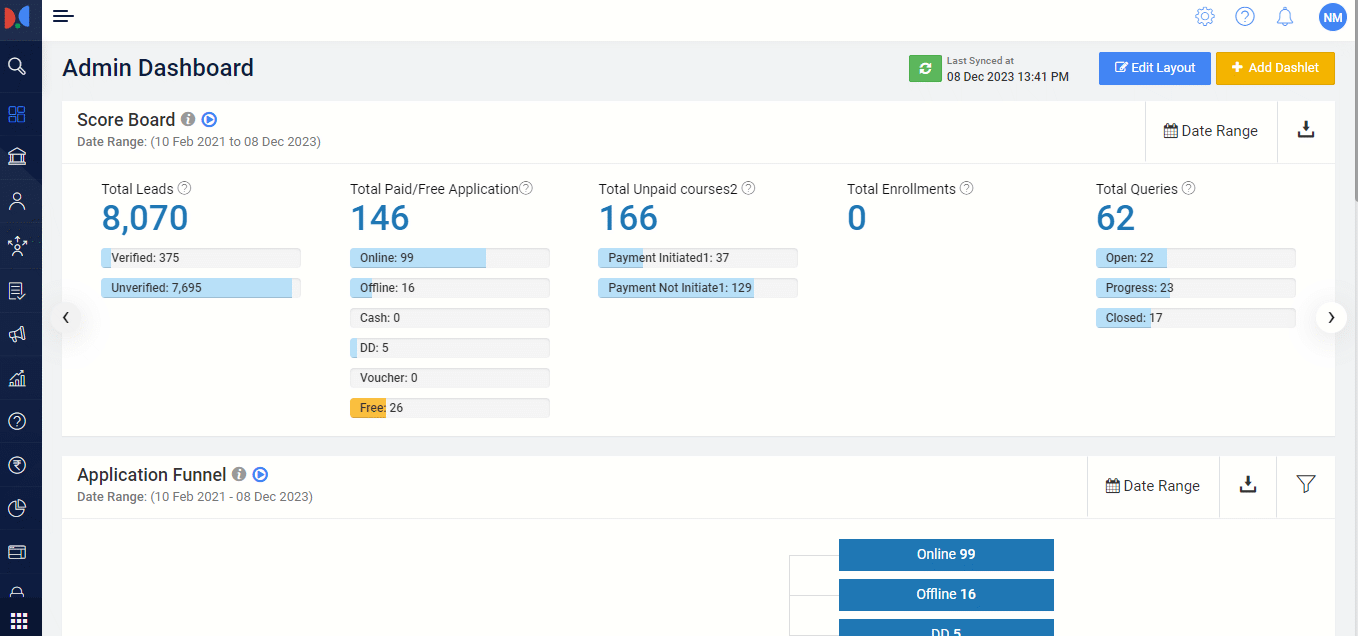The image size is (1358, 636).
Task: Open the institution building icon in sidebar
Action: (x=17, y=157)
